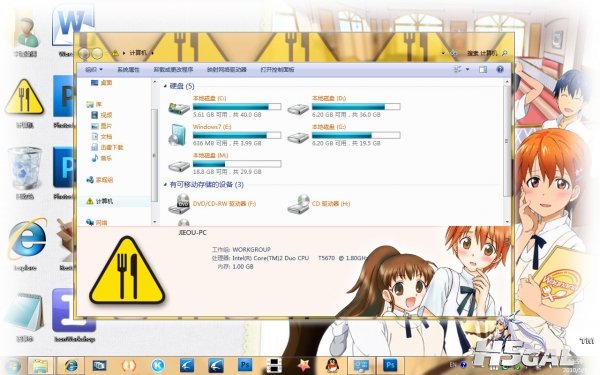
Task: Open breadcrumb arrow after 计算机
Action: [x=152, y=53]
